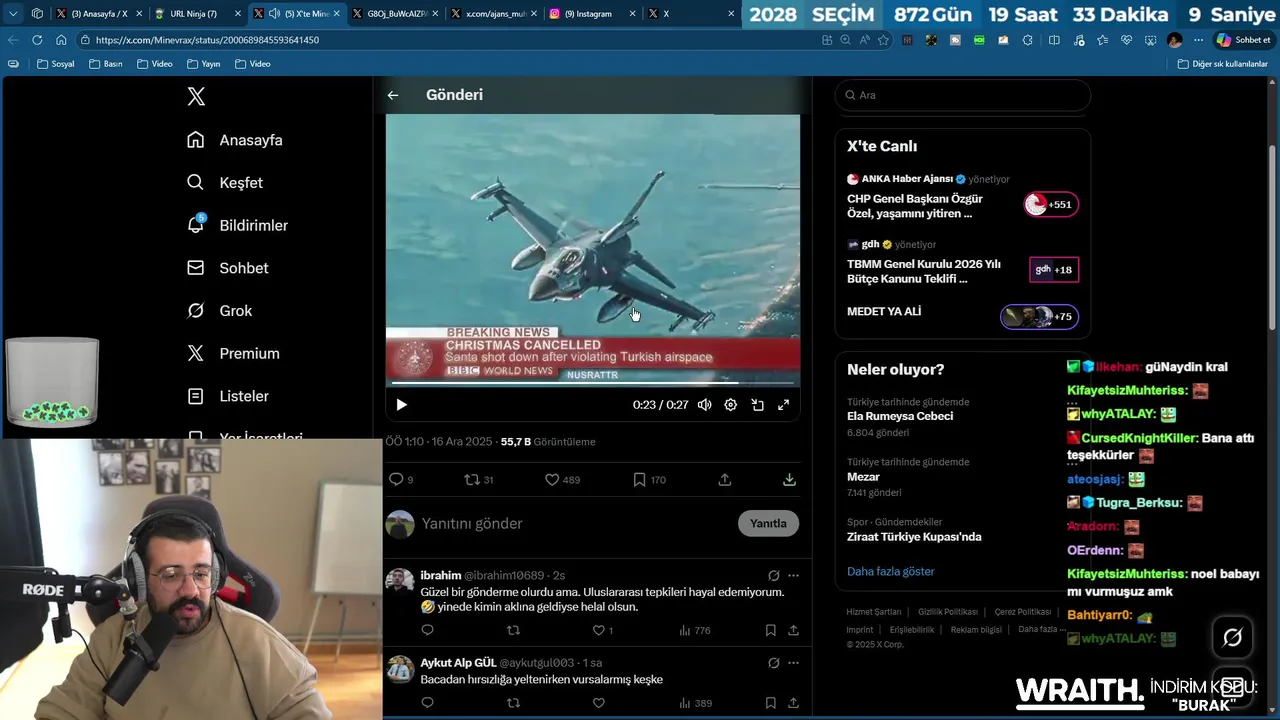Bookmark ibrahim's reply
Screen dimensions: 1280x720
tap(770, 630)
